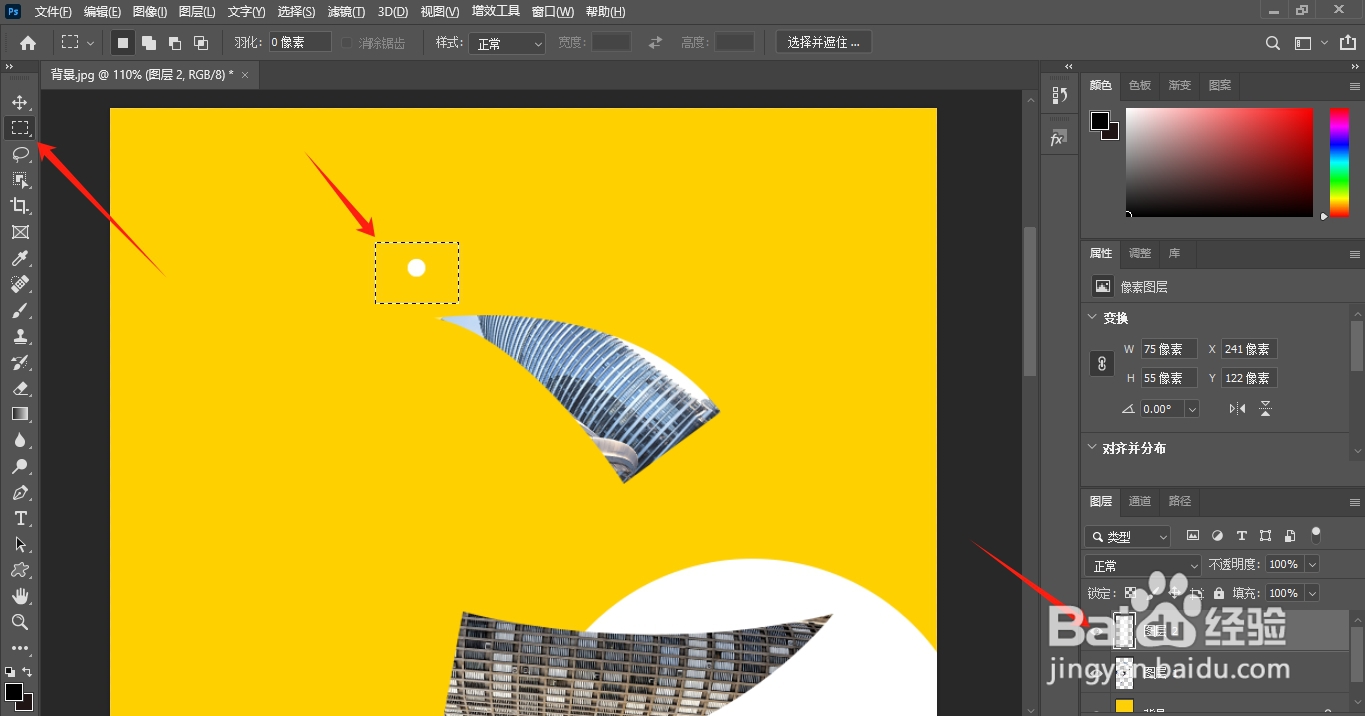This screenshot has height=716, width=1365.
Task: Open rotation angle dropdown
Action: point(1192,409)
